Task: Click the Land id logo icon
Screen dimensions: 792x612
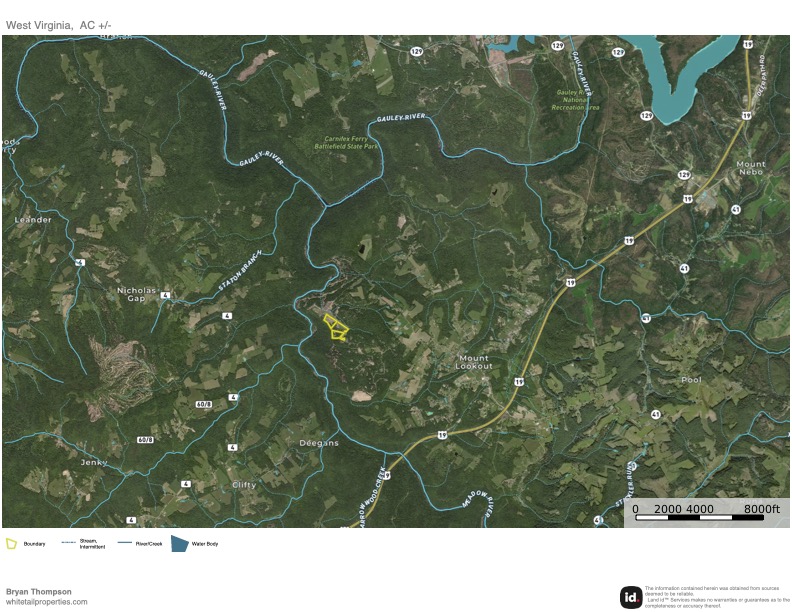Action: pos(631,597)
